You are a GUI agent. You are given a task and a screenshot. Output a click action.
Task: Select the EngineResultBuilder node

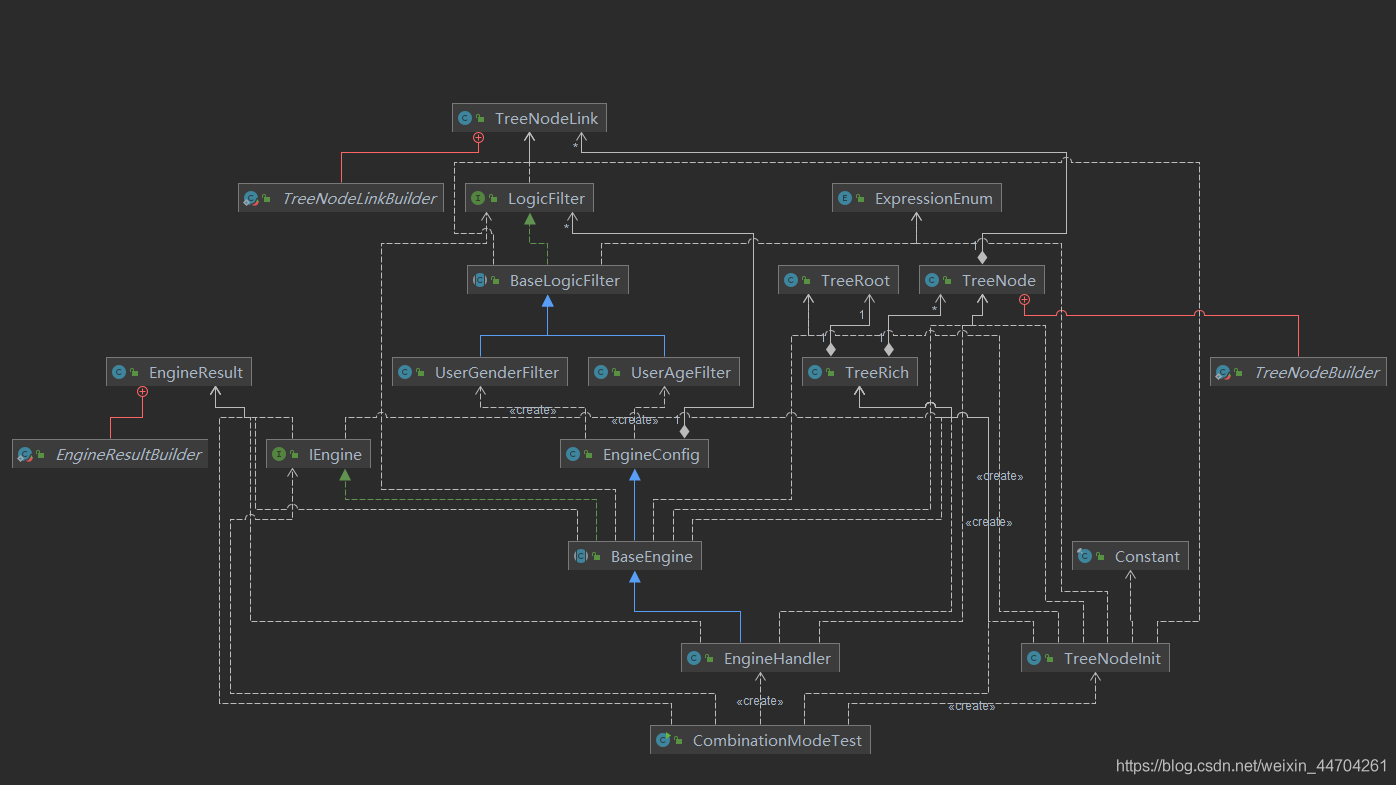click(111, 454)
